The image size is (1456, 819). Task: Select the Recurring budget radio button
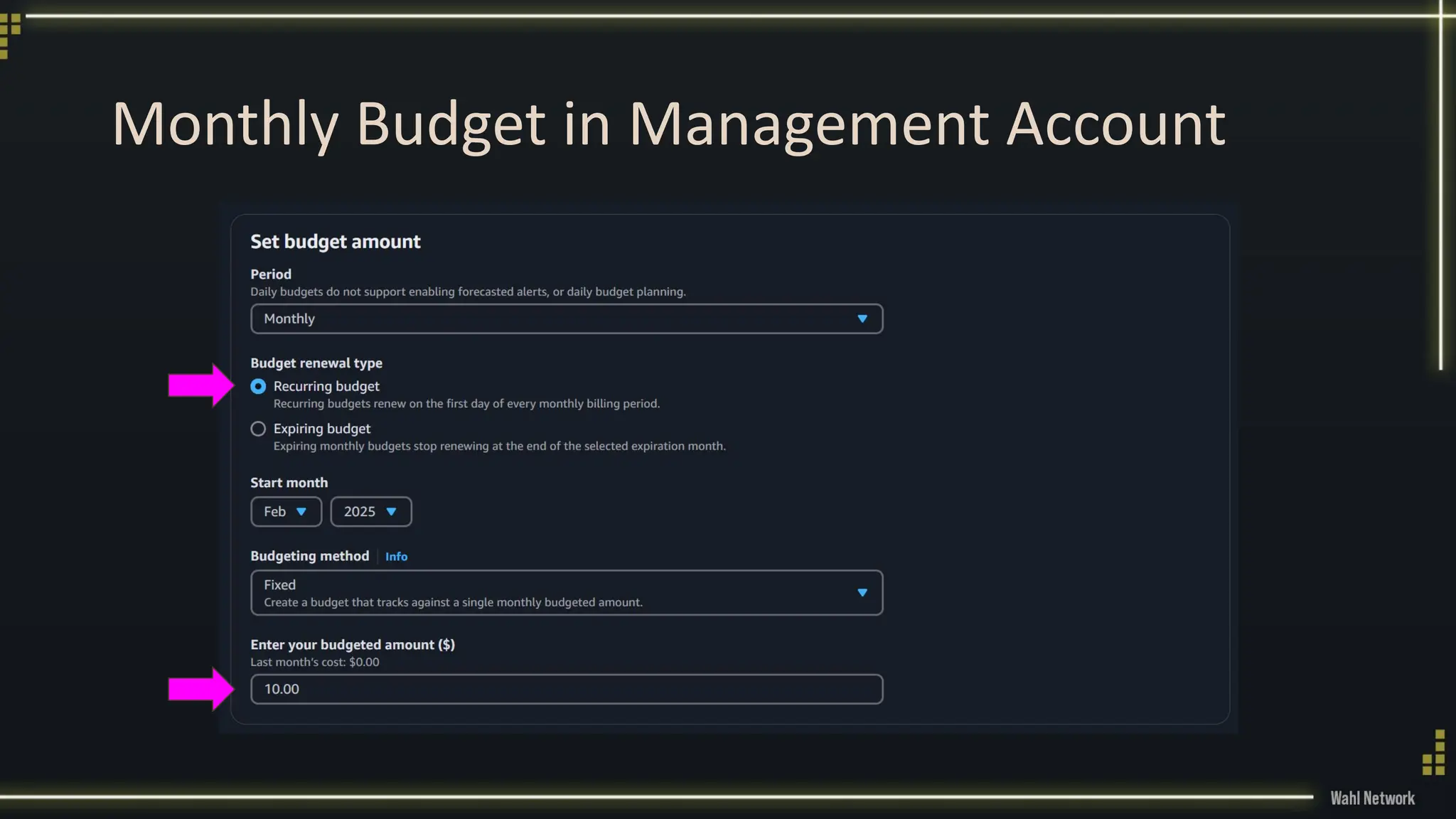[x=258, y=386]
